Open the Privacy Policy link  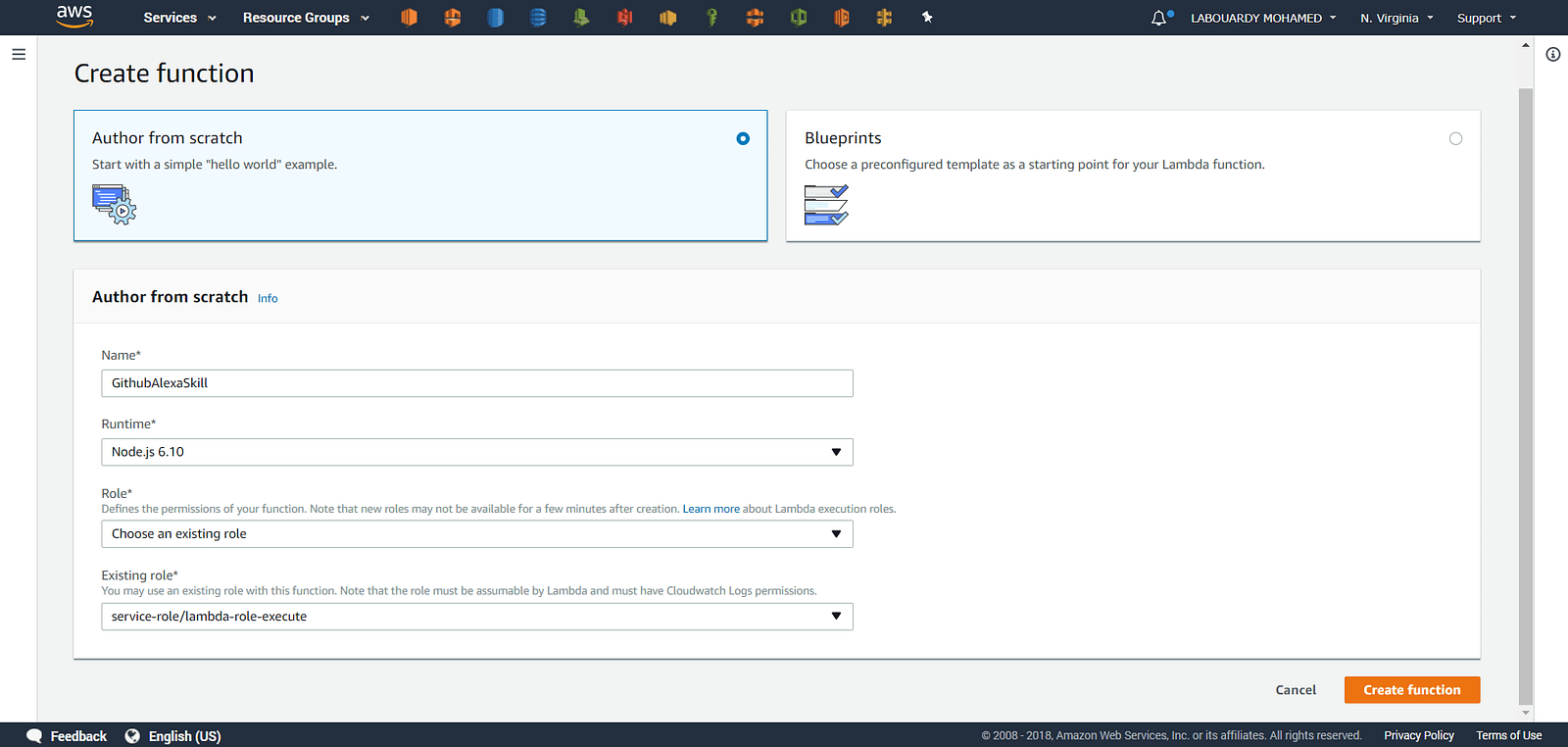tap(1418, 735)
